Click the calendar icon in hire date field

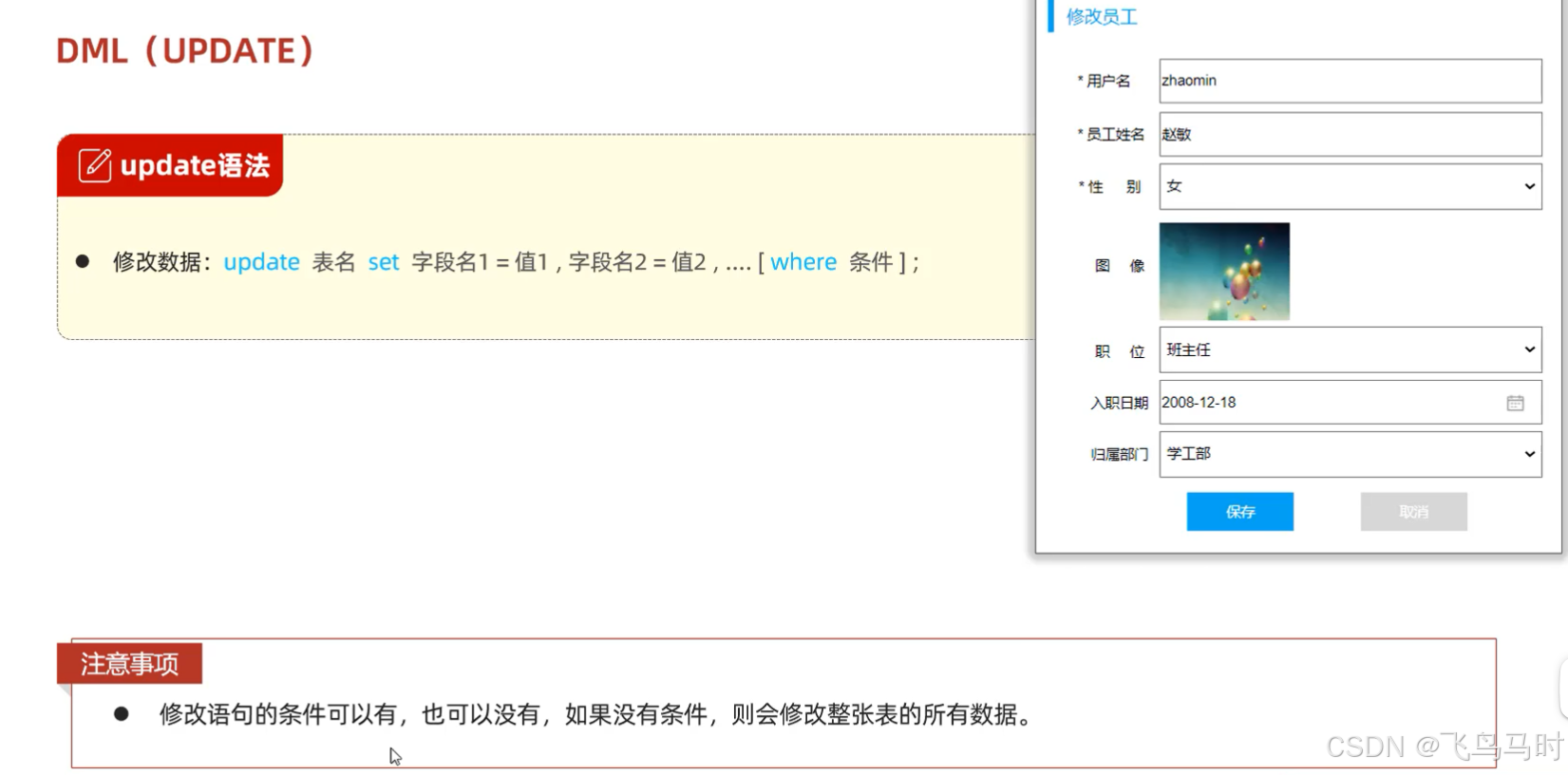pyautogui.click(x=1515, y=403)
